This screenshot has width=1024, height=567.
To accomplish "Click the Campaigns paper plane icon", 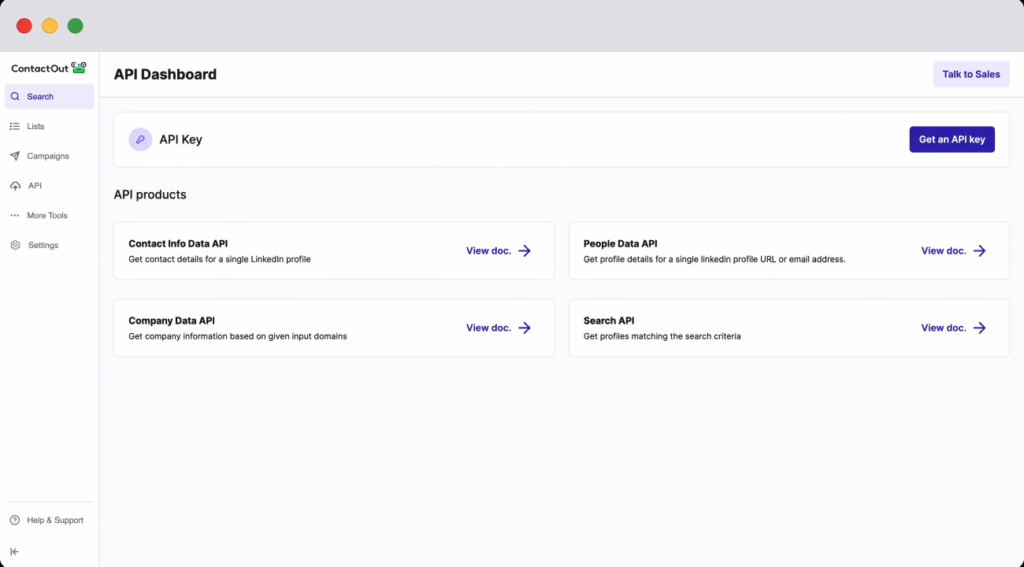I will tap(15, 156).
